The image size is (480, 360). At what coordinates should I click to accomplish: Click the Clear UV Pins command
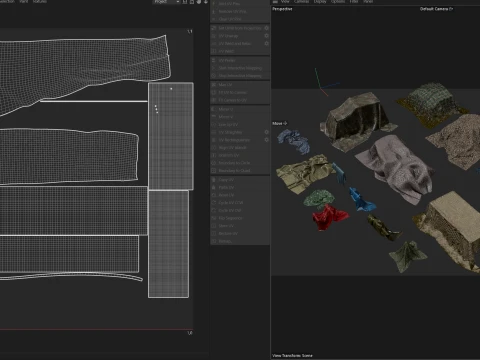pos(230,19)
